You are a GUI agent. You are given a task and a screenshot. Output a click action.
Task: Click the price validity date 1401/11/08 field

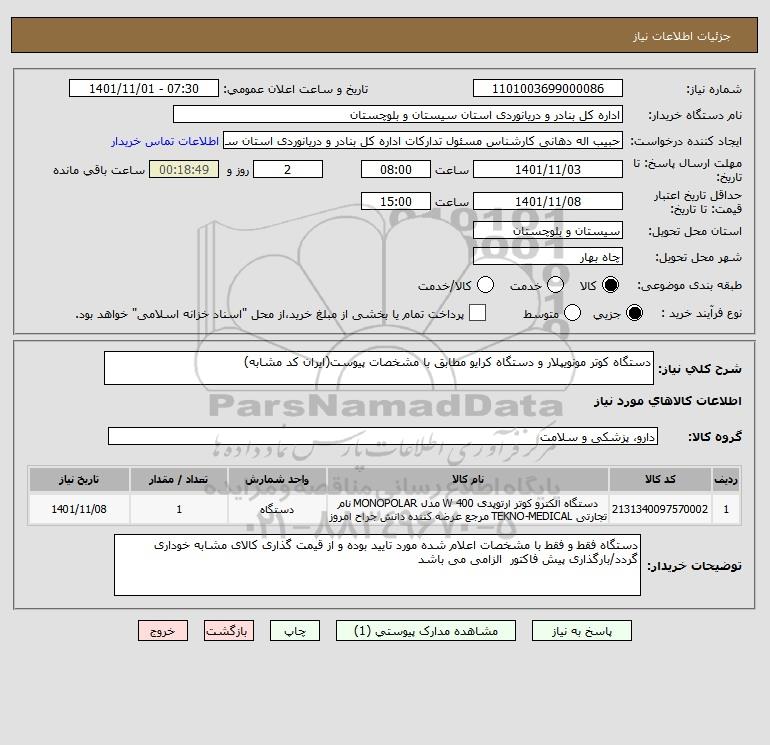point(548,201)
